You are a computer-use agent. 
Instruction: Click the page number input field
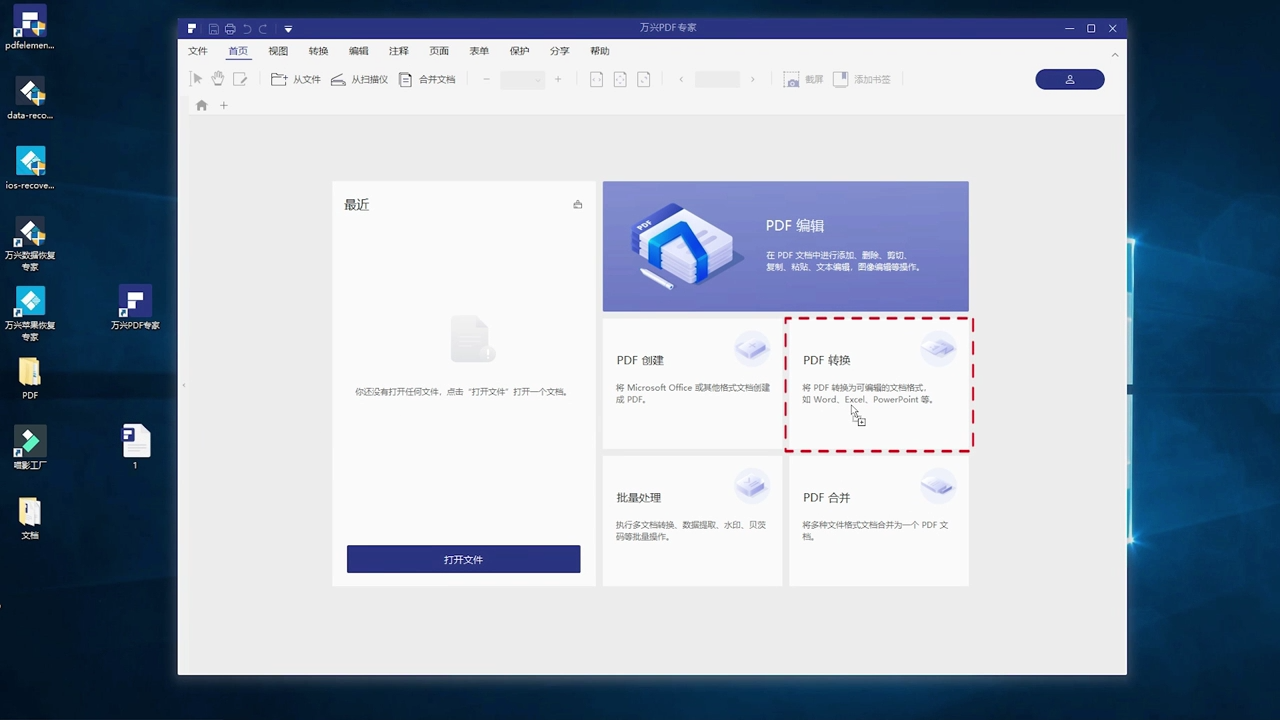tap(717, 79)
